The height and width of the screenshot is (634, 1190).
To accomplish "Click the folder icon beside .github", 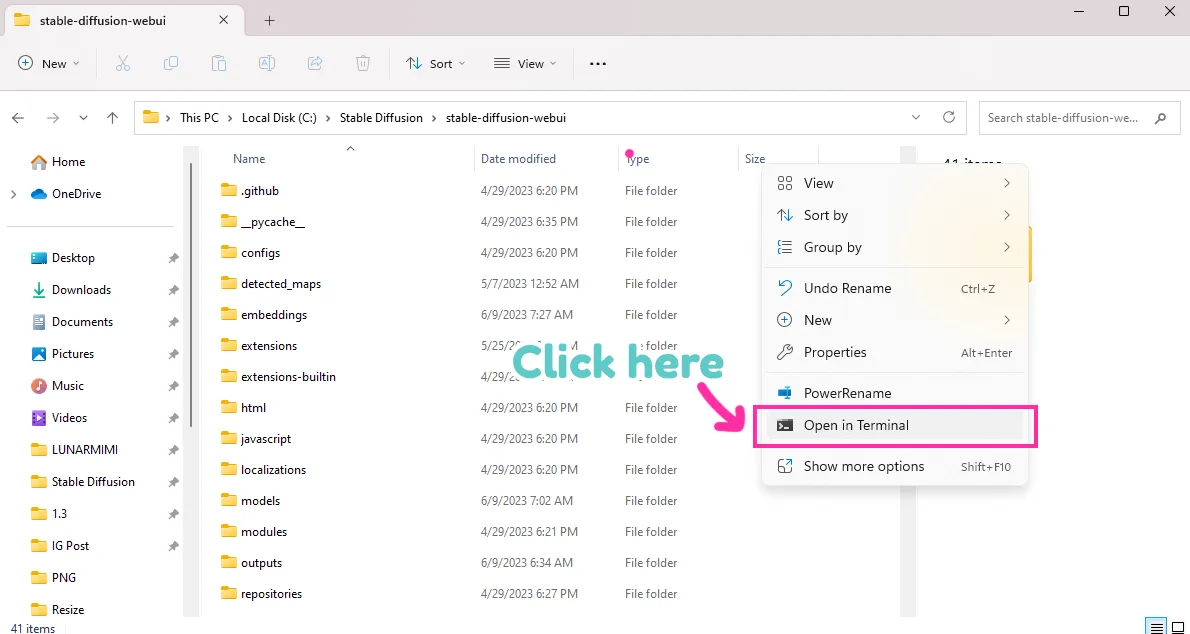I will 229,190.
